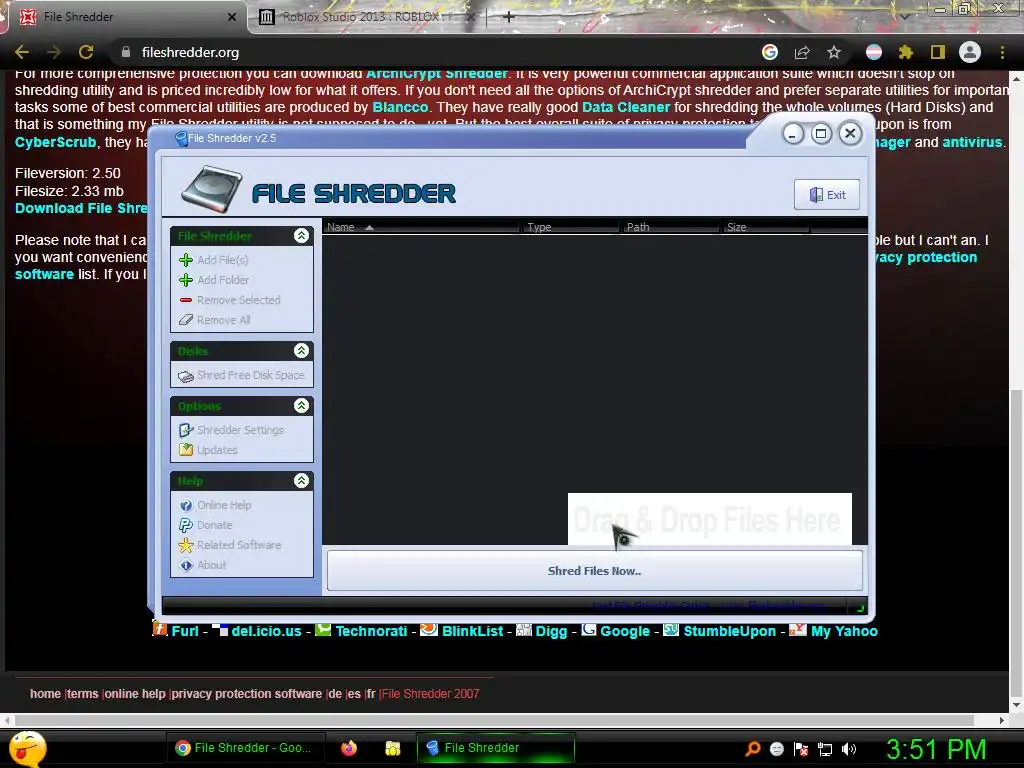
Task: Click the Shred Files Now button
Action: (594, 571)
